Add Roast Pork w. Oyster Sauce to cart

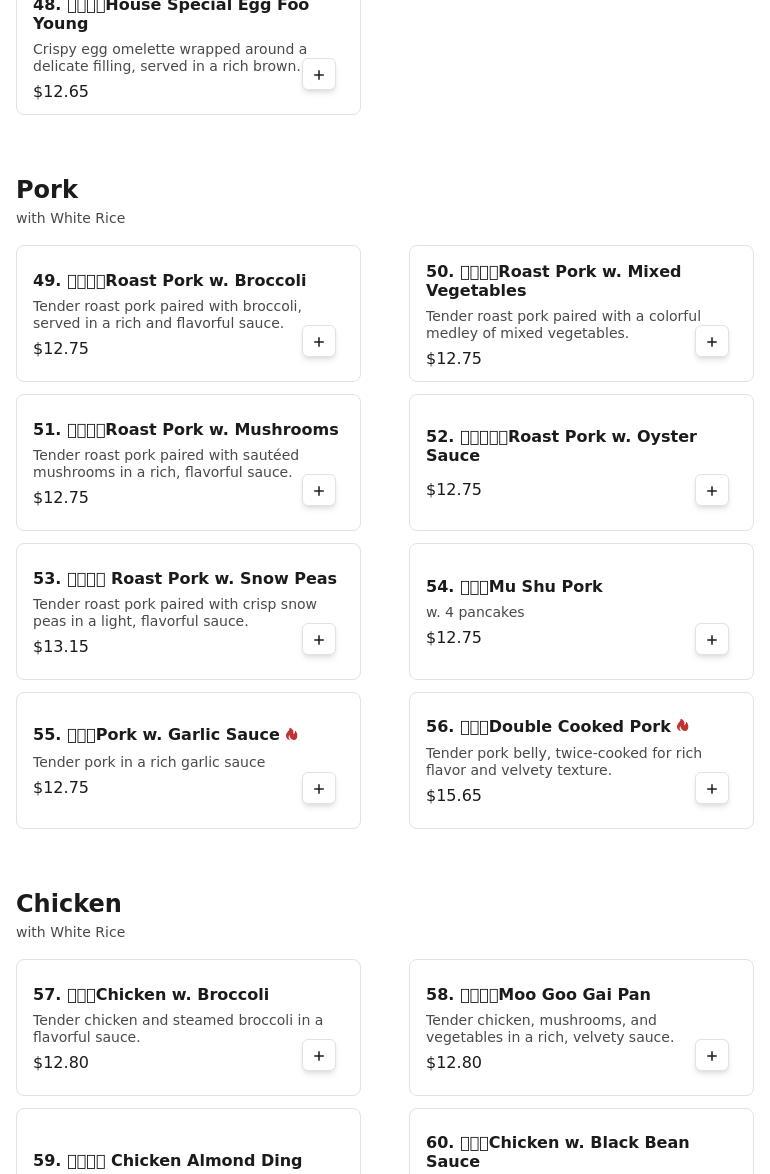point(712,490)
